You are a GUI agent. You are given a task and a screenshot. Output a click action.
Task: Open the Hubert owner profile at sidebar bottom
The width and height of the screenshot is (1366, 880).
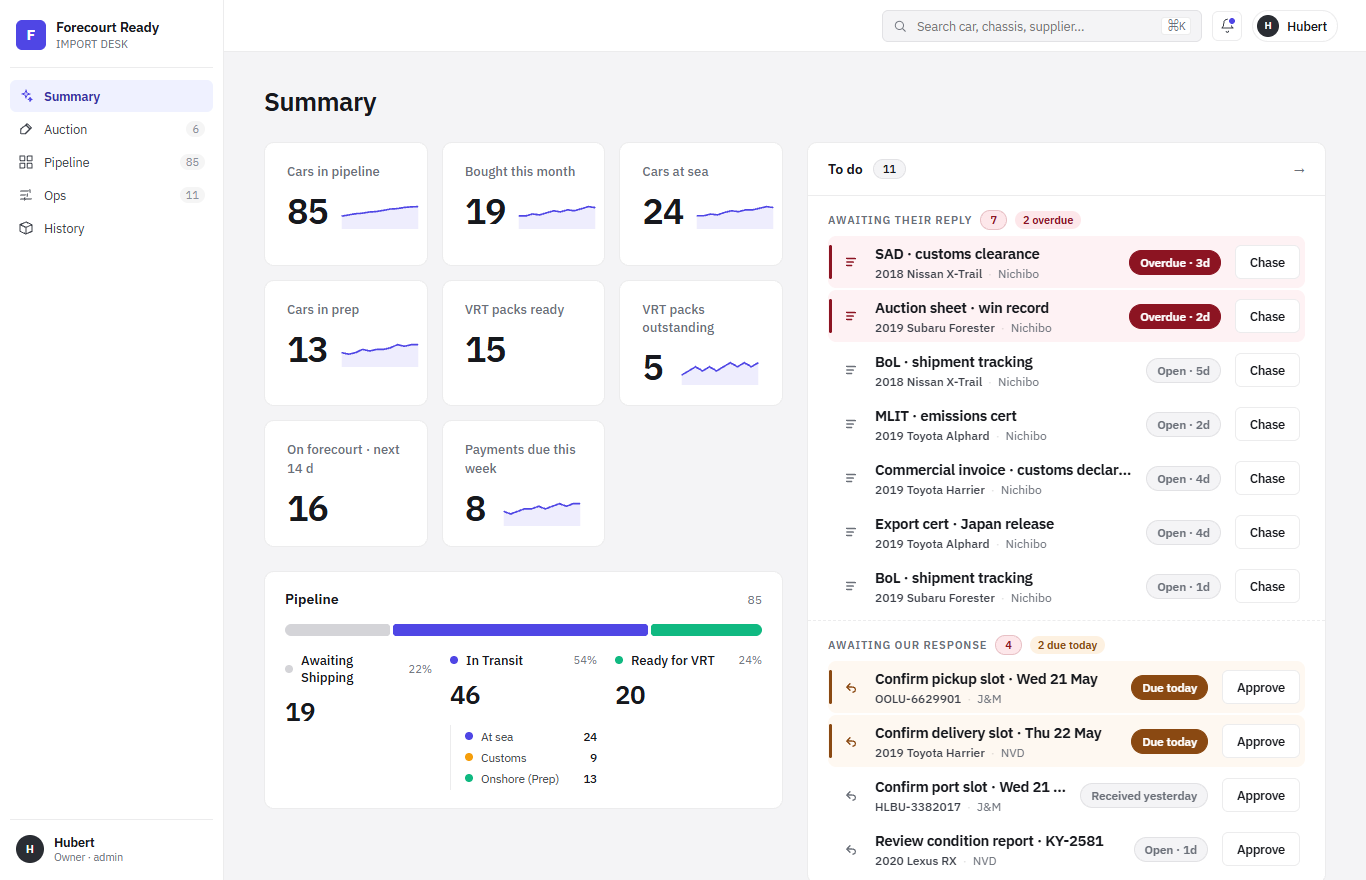(x=111, y=849)
